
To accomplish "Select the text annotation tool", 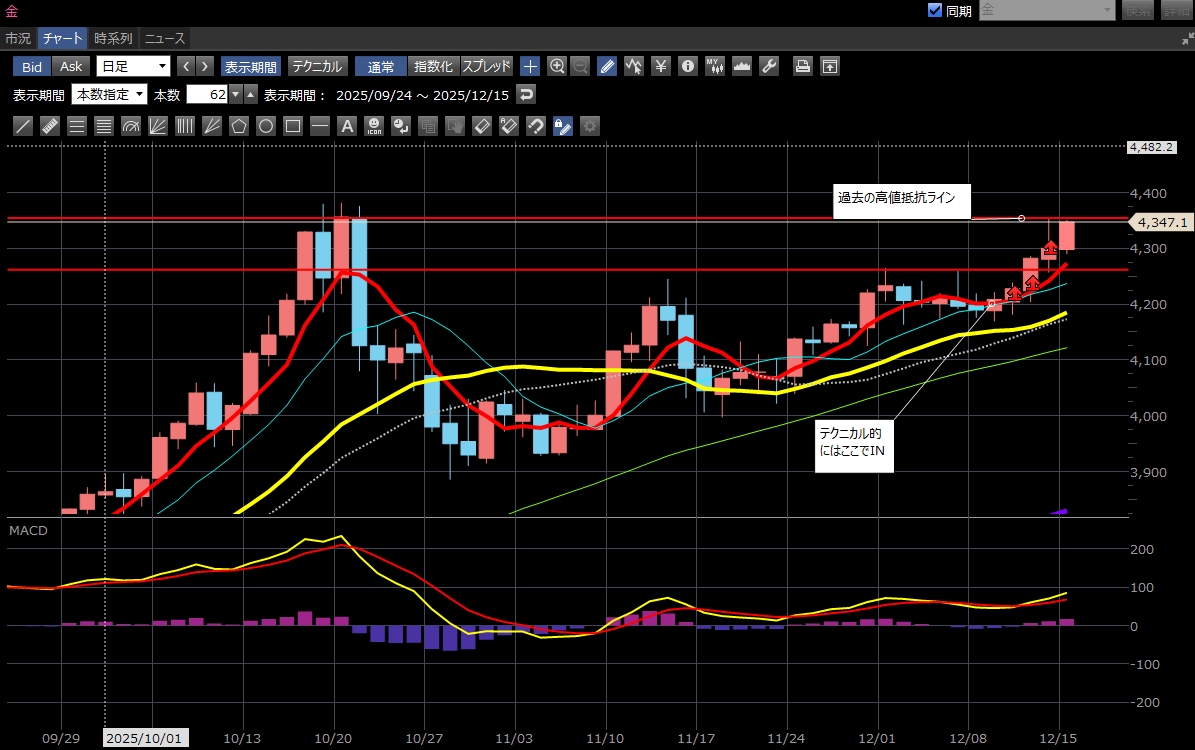I will point(347,127).
